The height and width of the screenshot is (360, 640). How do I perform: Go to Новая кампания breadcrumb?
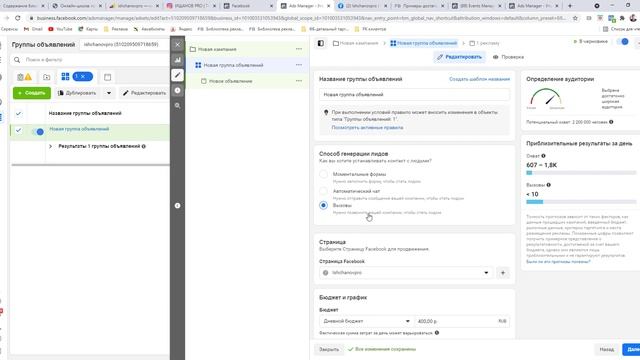pyautogui.click(x=356, y=43)
